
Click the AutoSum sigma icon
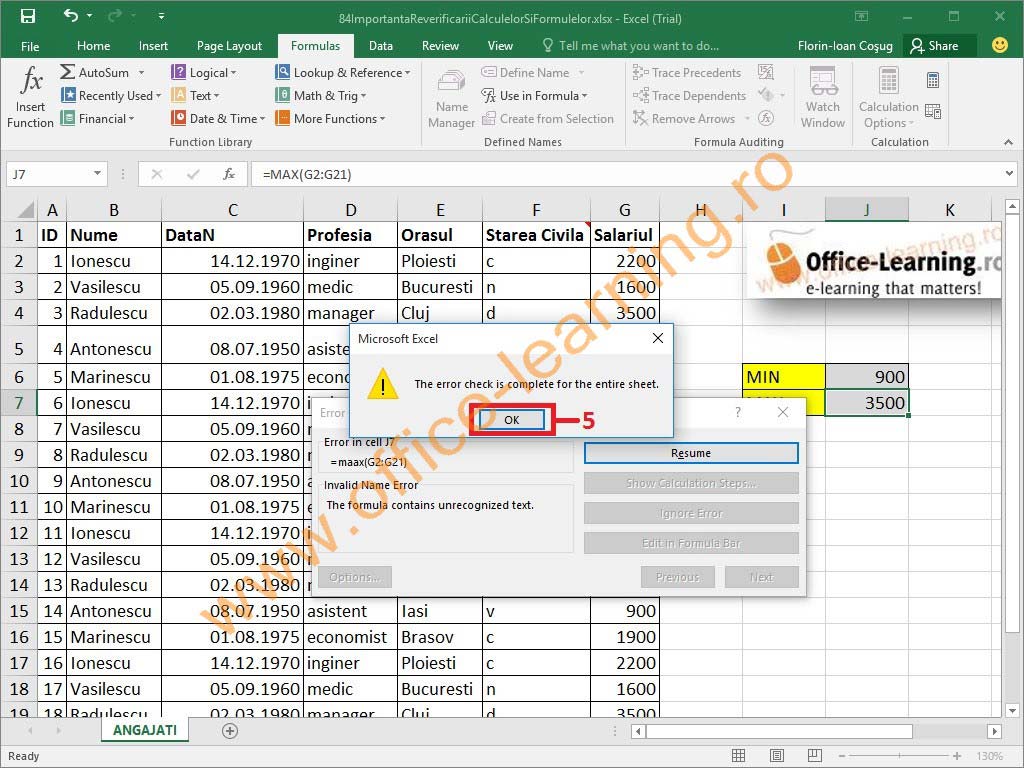[x=67, y=72]
